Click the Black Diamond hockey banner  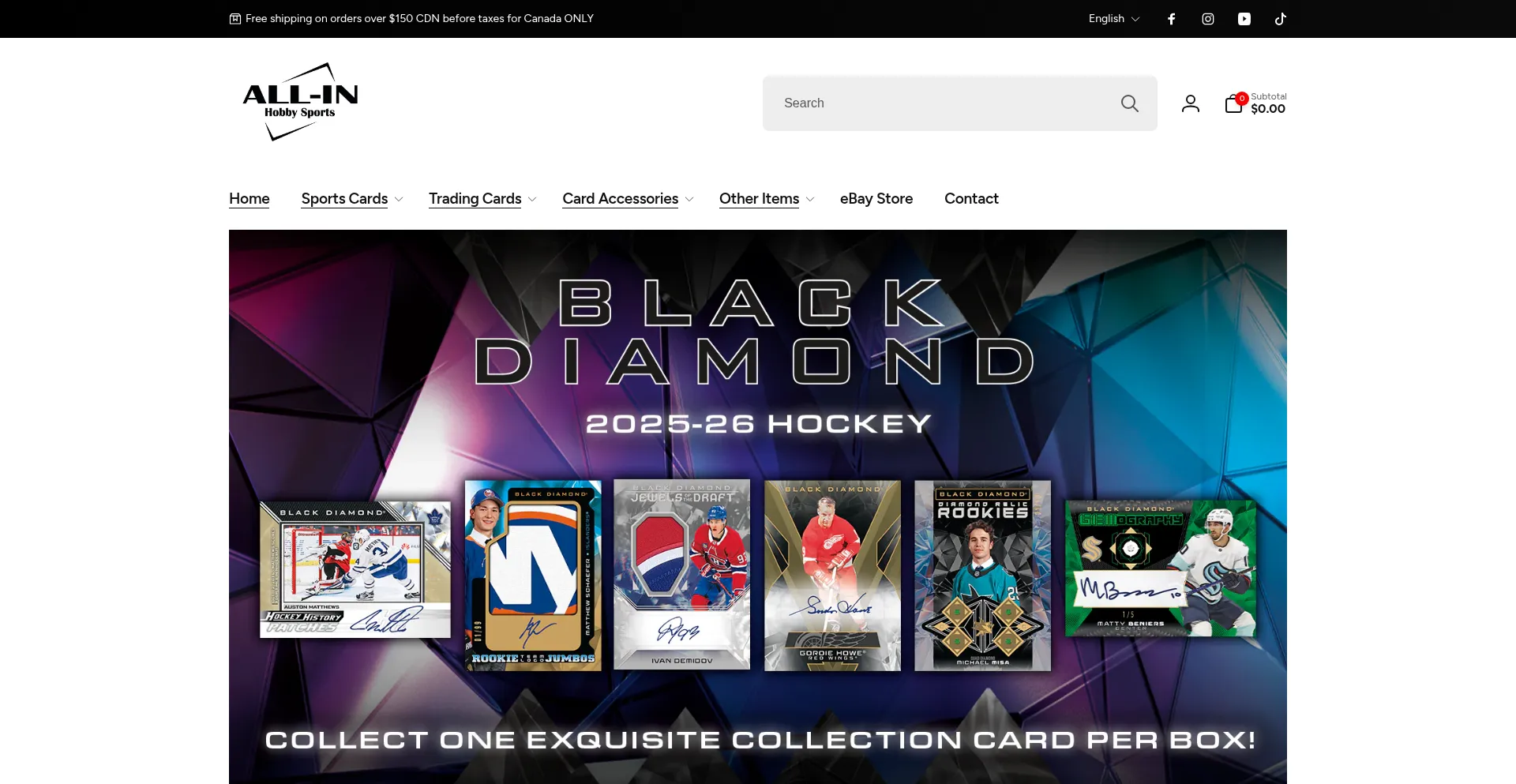(758, 507)
